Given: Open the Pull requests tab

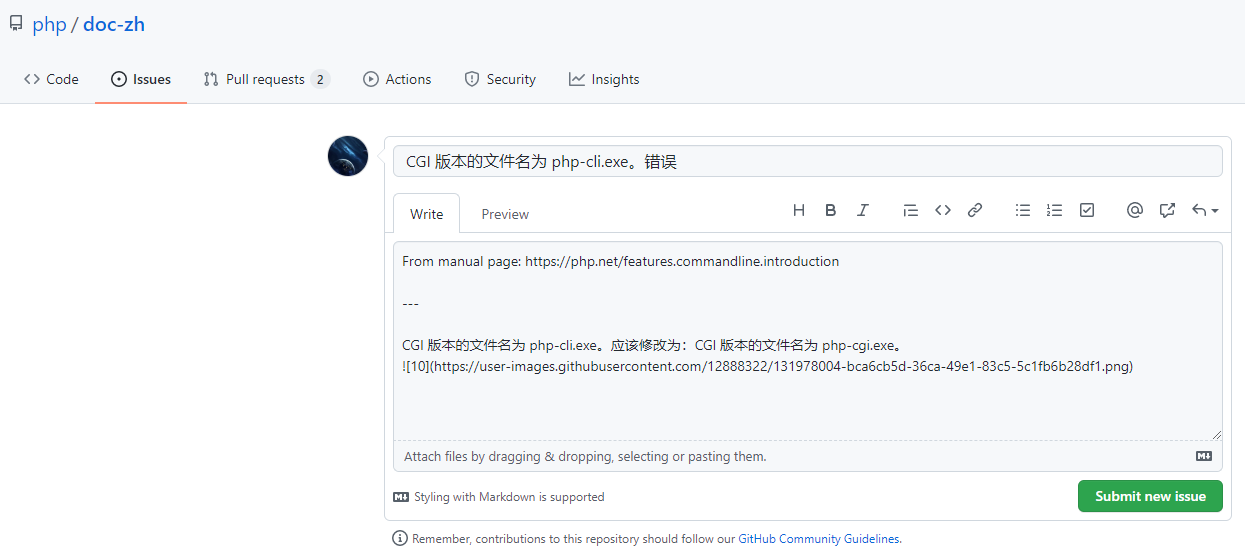Looking at the screenshot, I should [x=266, y=79].
